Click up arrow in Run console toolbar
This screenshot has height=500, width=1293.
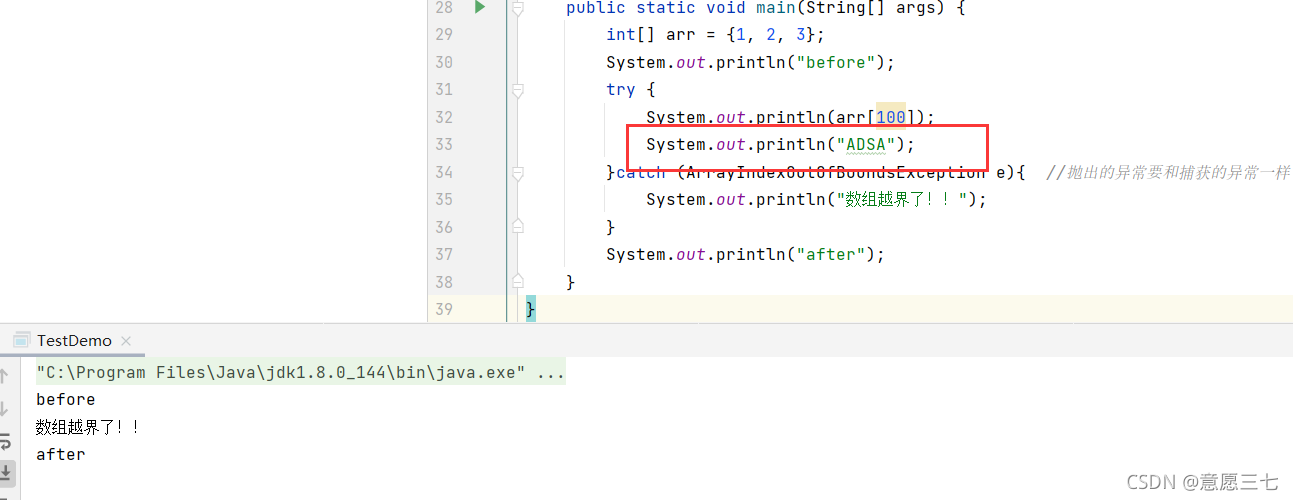point(4,376)
